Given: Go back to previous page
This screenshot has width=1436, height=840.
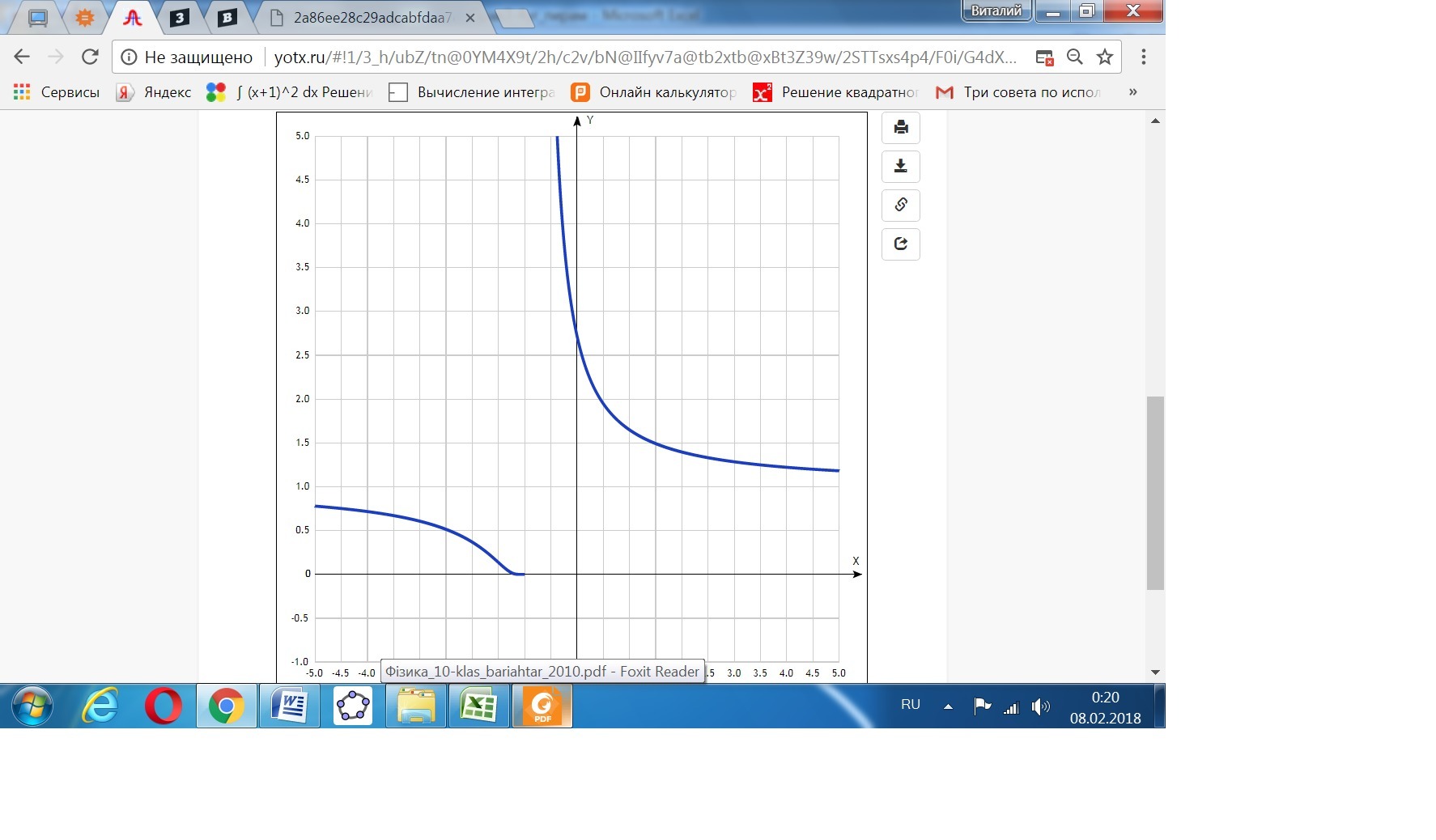Looking at the screenshot, I should click(22, 57).
